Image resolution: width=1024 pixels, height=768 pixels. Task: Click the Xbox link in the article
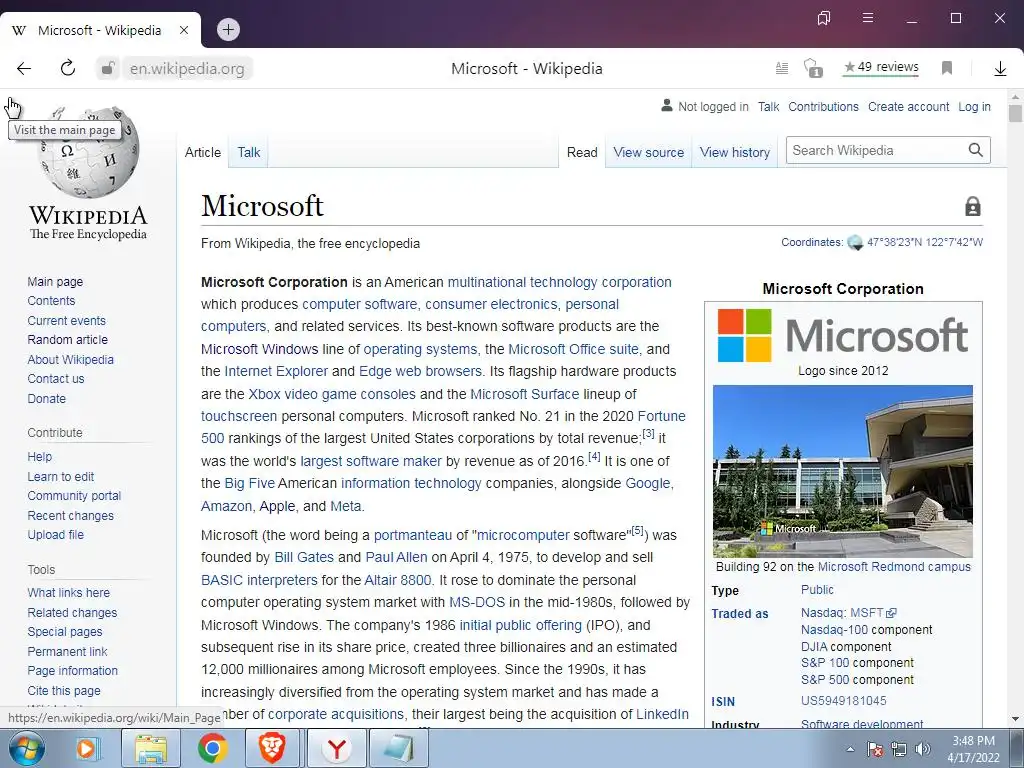tap(264, 394)
